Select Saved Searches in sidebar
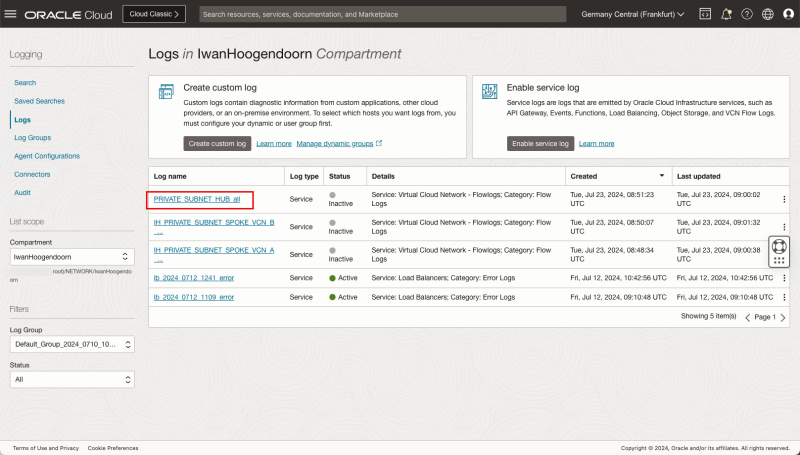Image resolution: width=800 pixels, height=455 pixels. coord(39,101)
